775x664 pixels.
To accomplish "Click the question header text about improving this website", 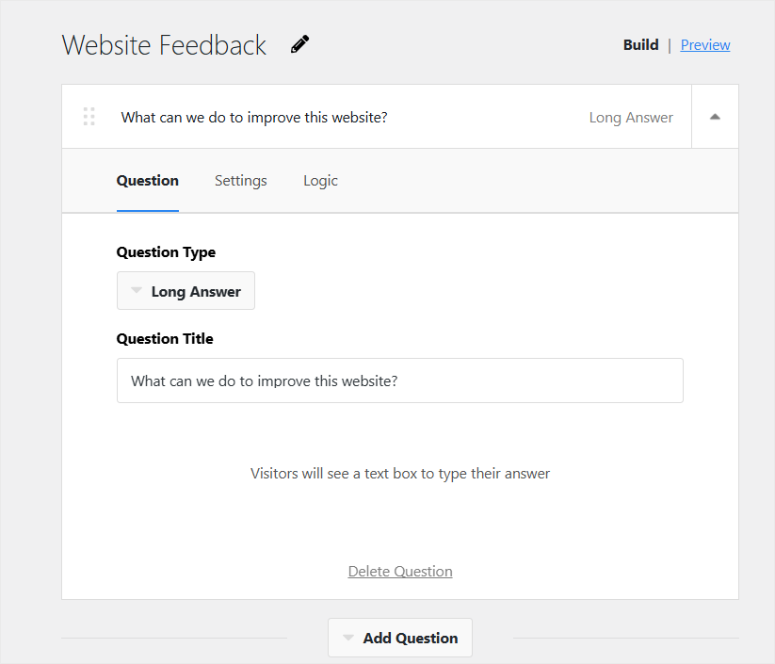I will 254,117.
